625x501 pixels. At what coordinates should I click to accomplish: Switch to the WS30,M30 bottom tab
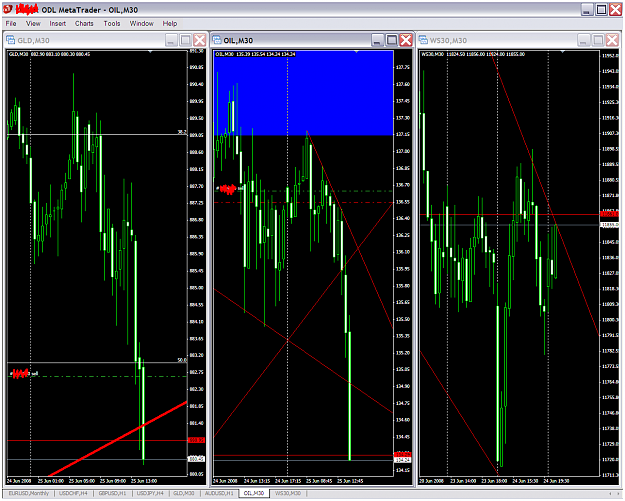[288, 493]
